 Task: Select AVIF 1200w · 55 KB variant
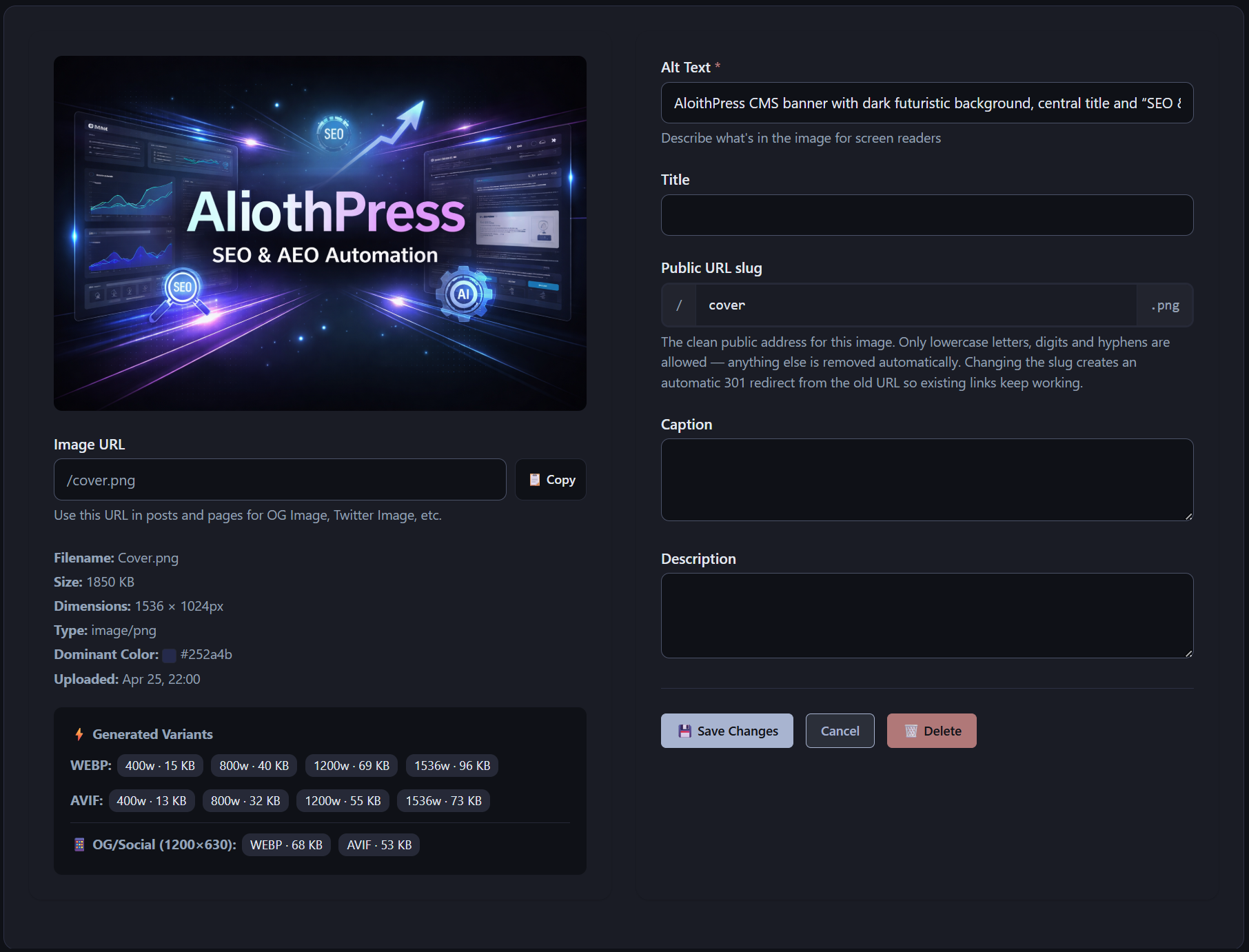tap(343, 801)
